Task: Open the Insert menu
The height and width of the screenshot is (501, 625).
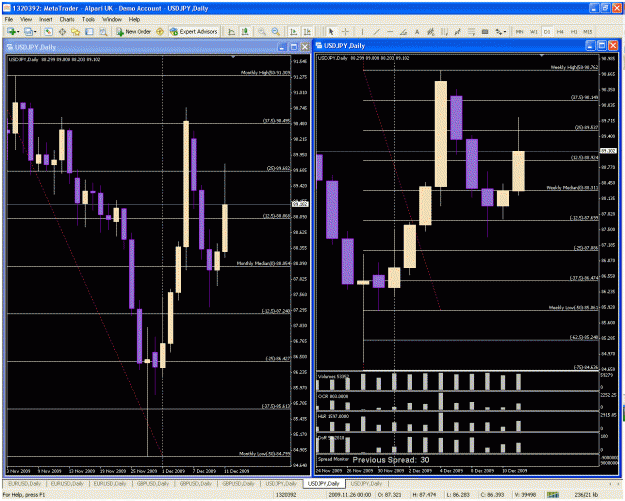Action: (x=45, y=19)
